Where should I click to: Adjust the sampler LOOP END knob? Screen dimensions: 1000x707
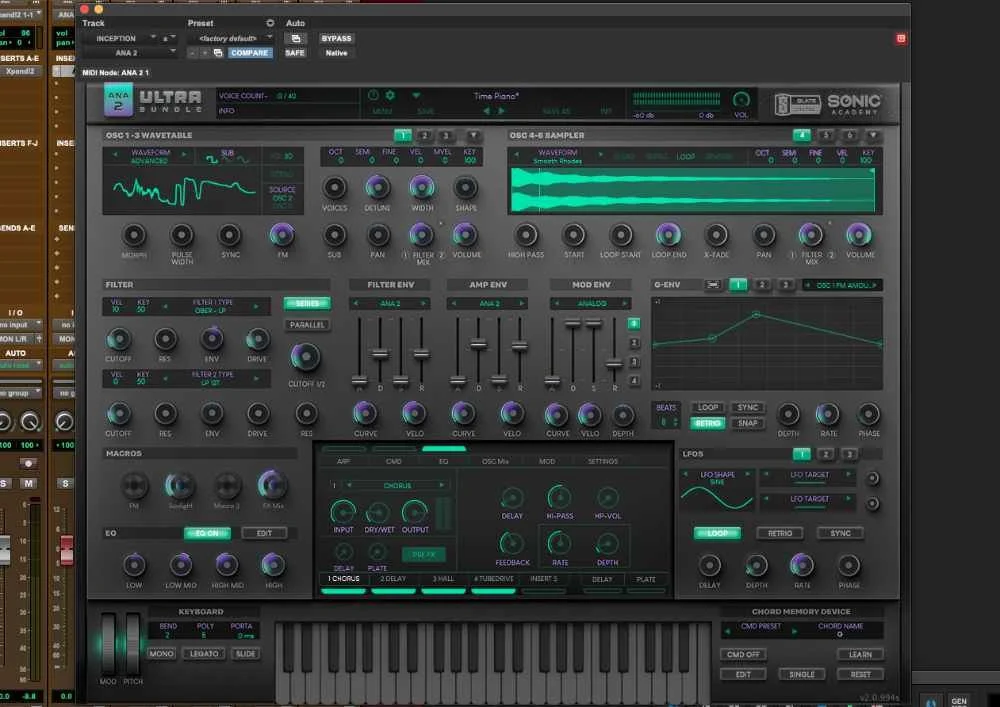(x=668, y=235)
